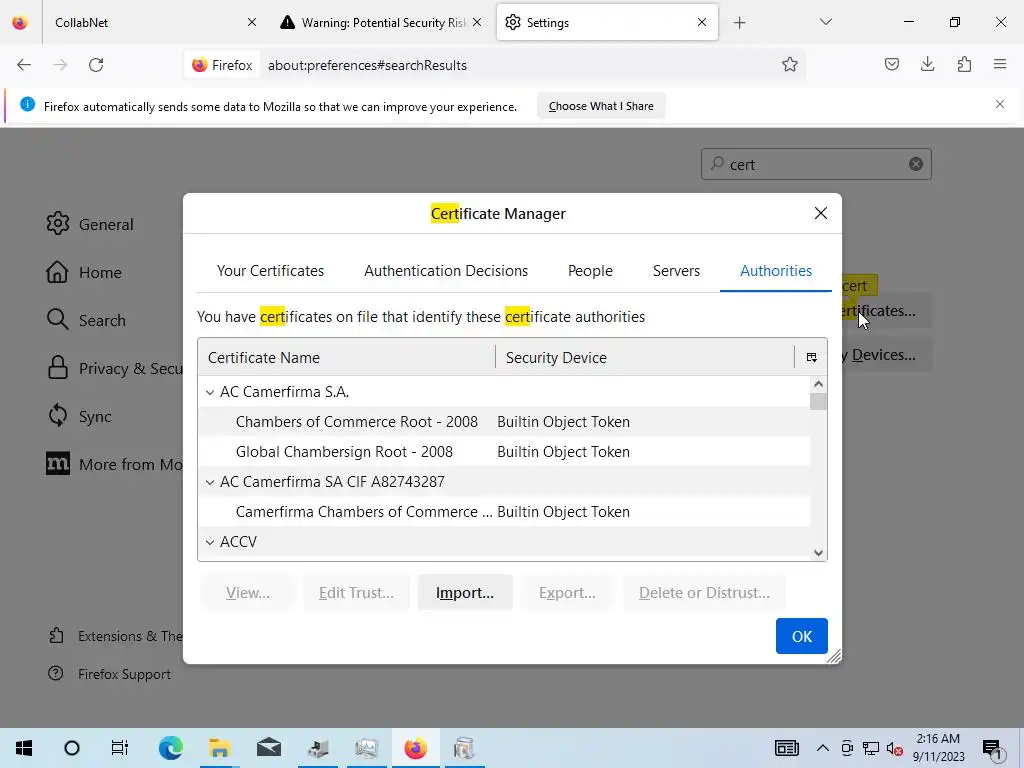Open the notification center on the taskbar
The width and height of the screenshot is (1024, 768).
(992, 748)
